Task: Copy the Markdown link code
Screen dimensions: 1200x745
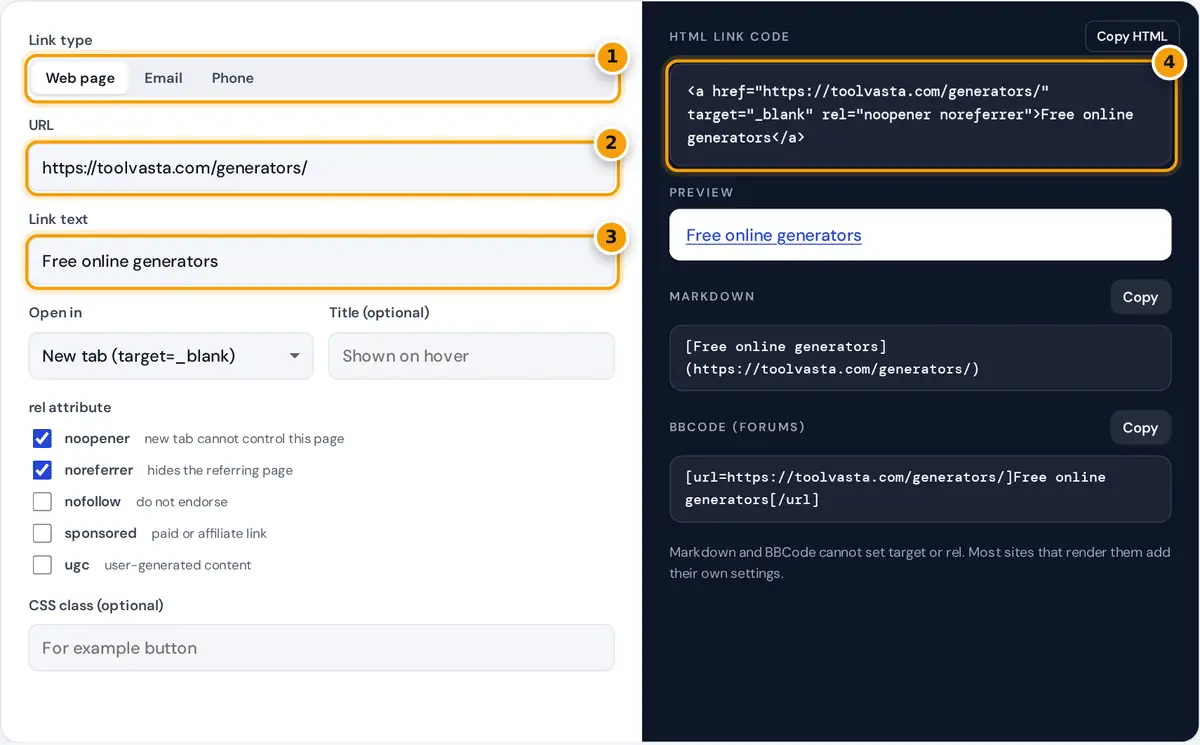Action: (x=1140, y=297)
